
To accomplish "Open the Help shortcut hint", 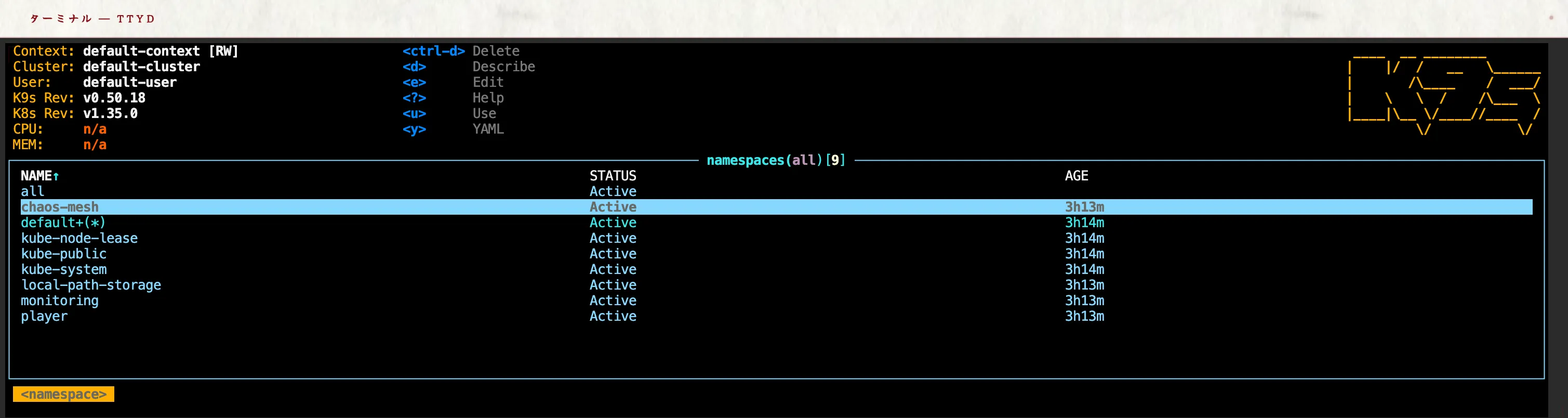I will click(x=487, y=98).
